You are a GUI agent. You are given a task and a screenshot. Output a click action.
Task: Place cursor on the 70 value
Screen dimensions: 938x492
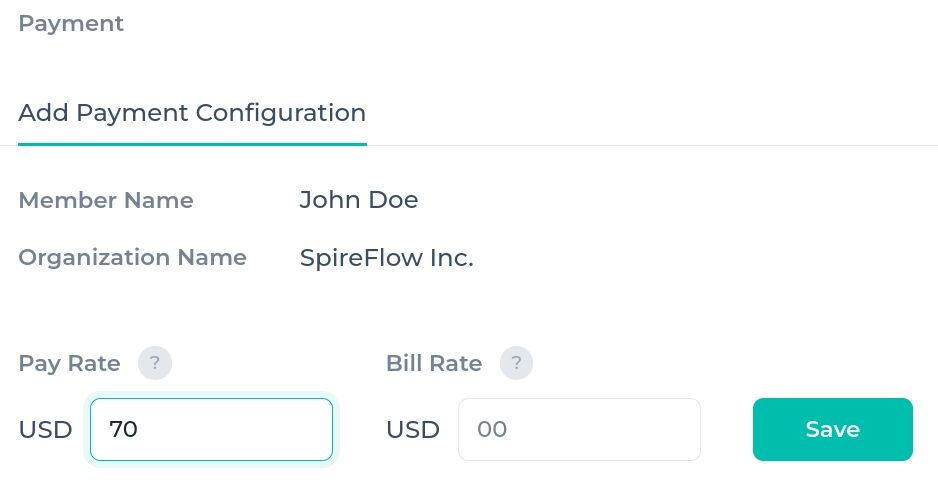[x=124, y=429]
